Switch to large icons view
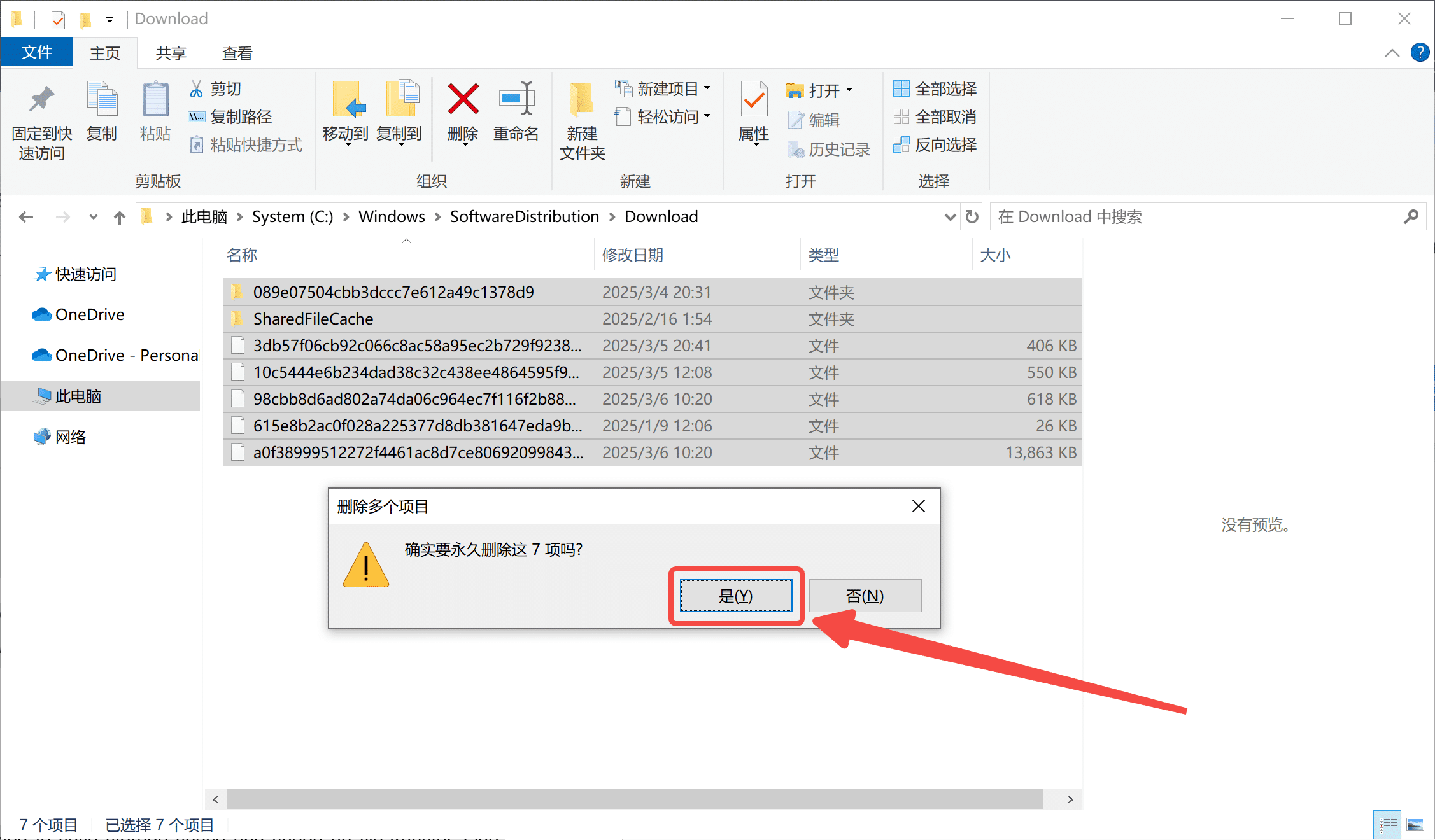Image resolution: width=1435 pixels, height=840 pixels. [1415, 825]
